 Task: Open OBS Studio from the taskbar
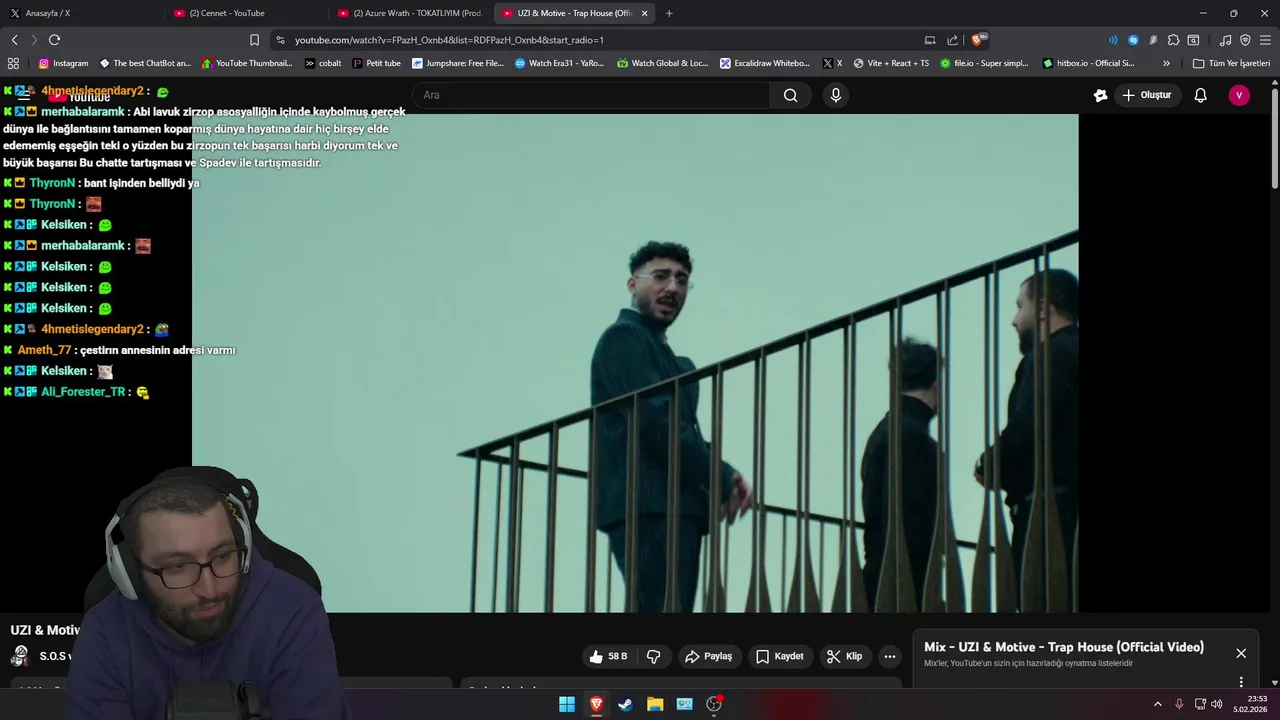713,704
